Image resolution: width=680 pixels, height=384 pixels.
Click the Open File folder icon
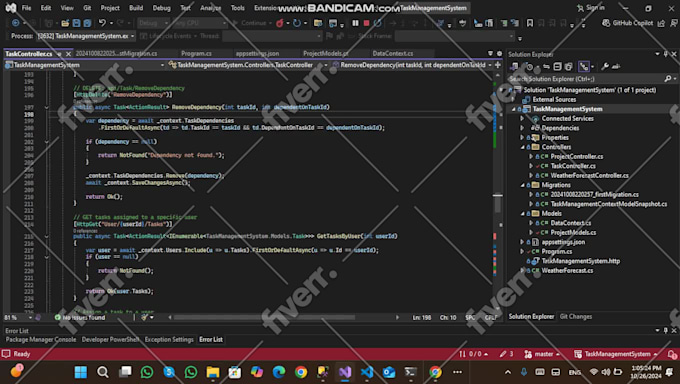click(65, 23)
